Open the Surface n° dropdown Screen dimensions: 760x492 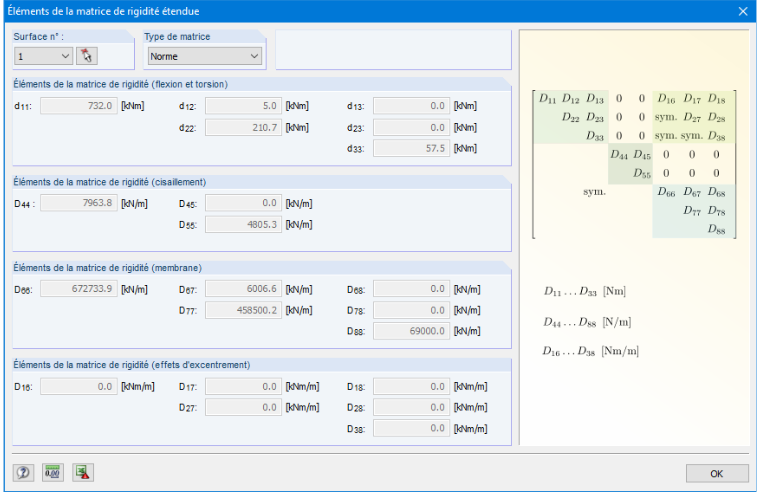pos(43,56)
